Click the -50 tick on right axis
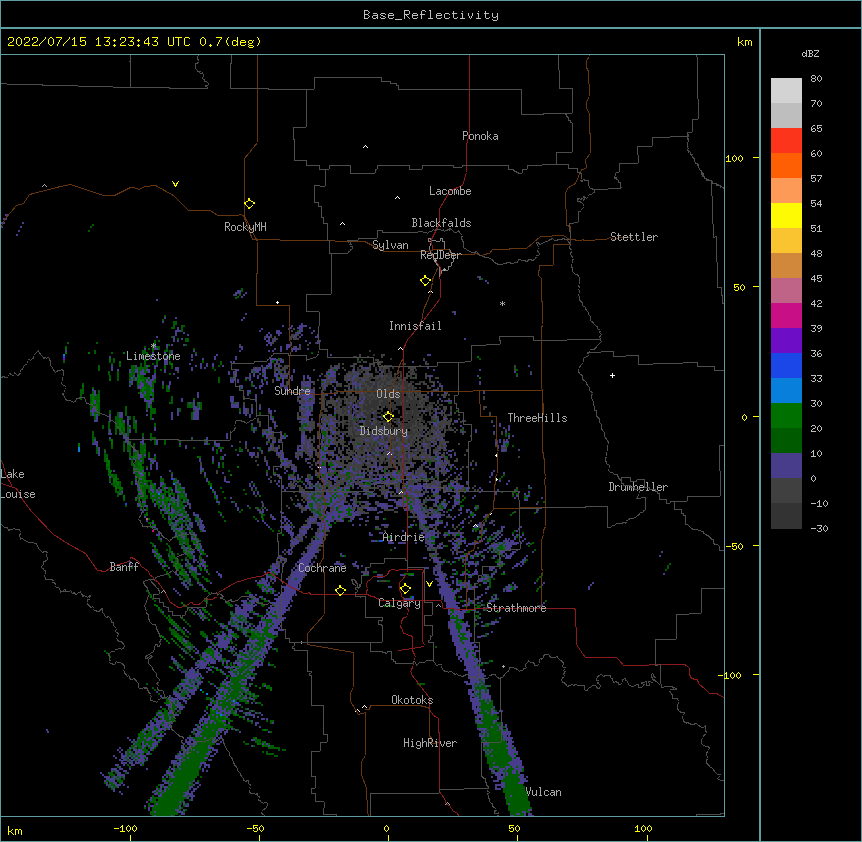Screen dimensions: 862x842 click(x=734, y=546)
